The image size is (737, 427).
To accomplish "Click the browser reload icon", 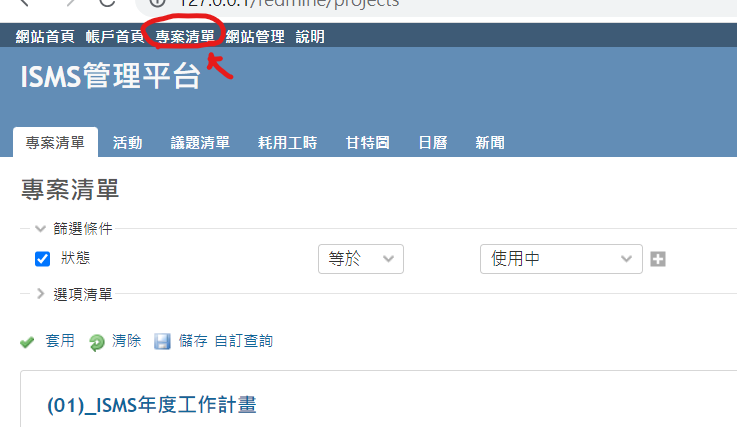I will point(107,2).
